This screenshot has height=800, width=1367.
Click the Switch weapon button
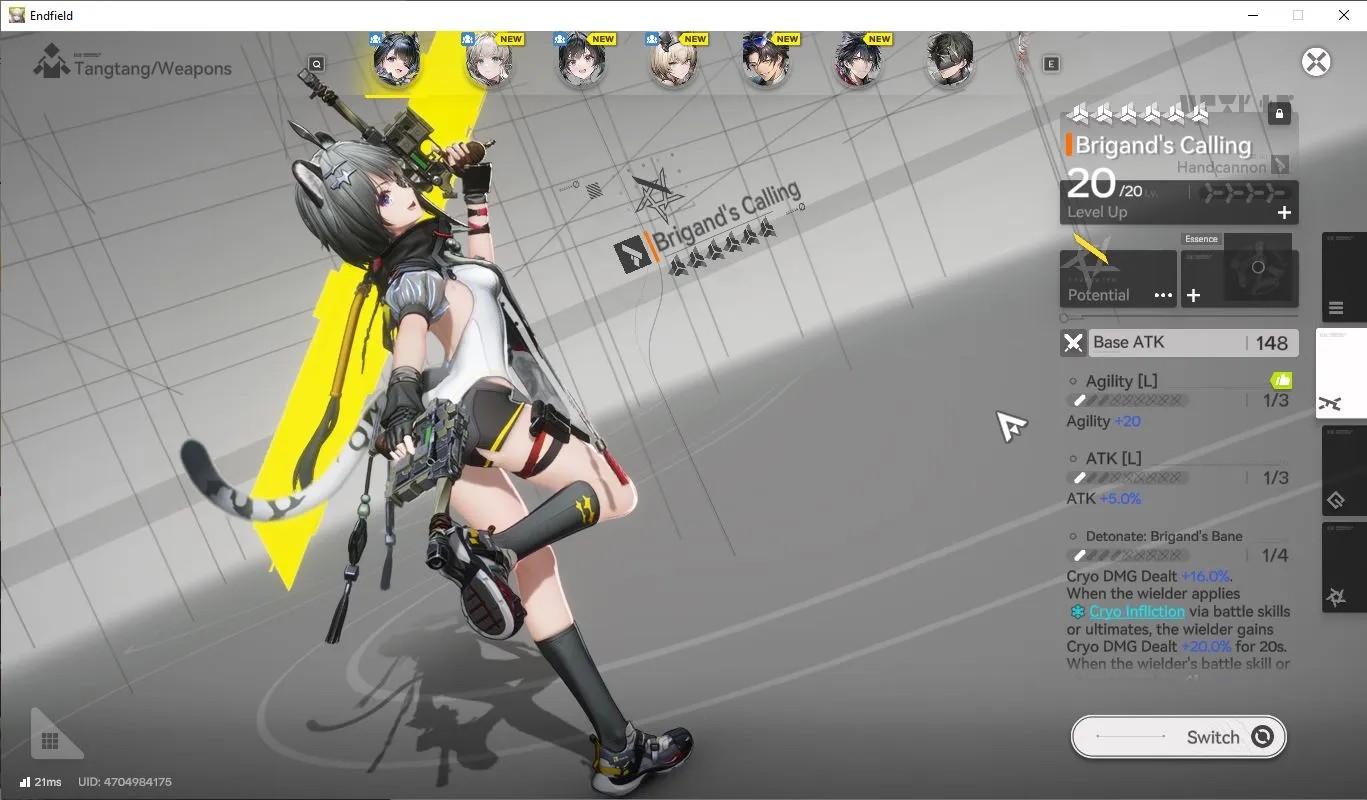1179,737
